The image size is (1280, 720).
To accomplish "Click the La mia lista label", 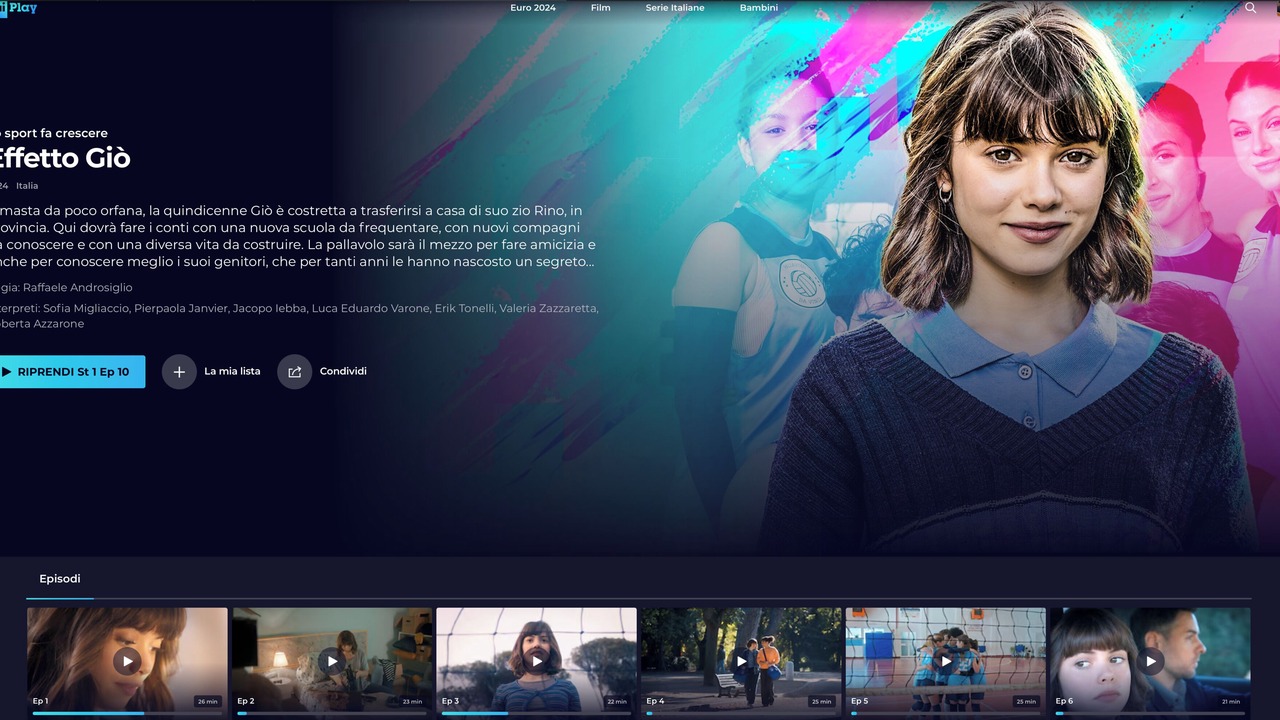I will pos(232,371).
